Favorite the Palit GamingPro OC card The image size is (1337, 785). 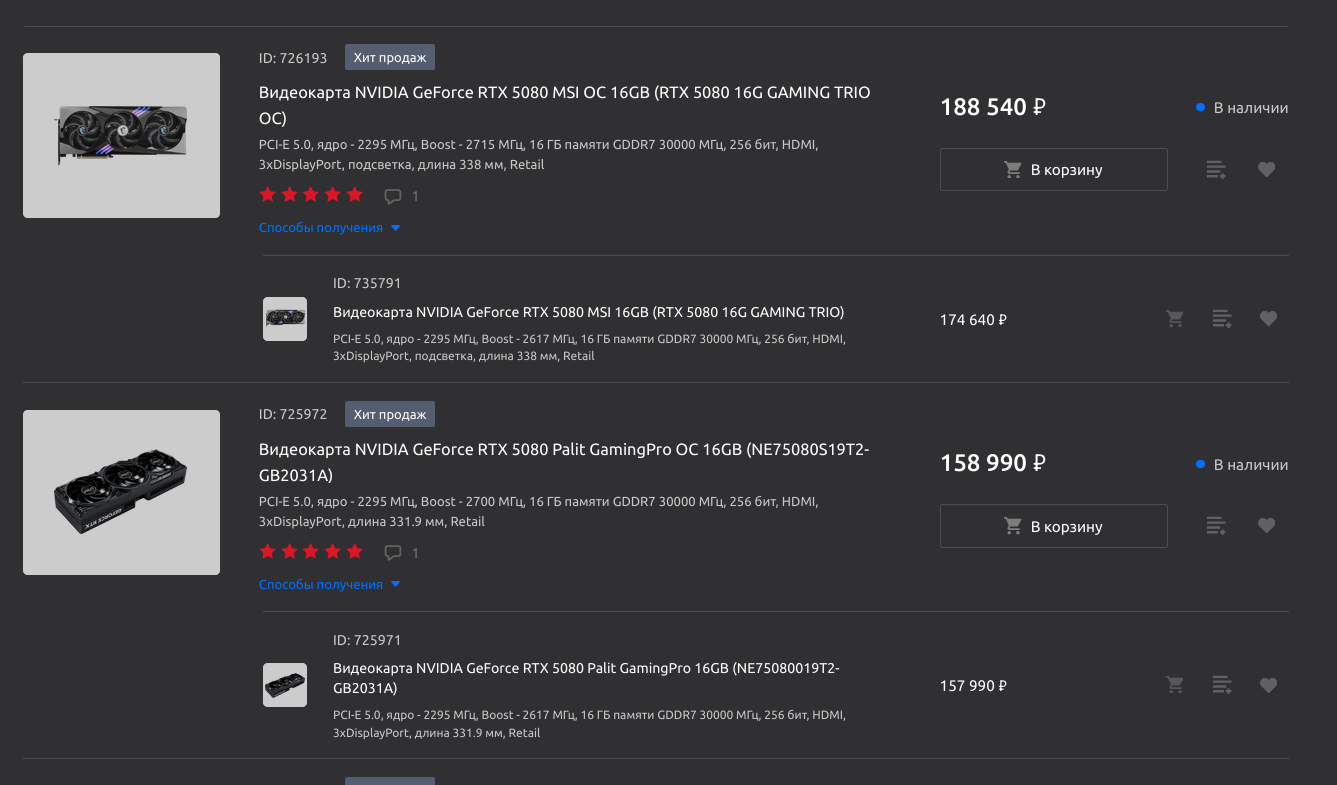point(1266,526)
